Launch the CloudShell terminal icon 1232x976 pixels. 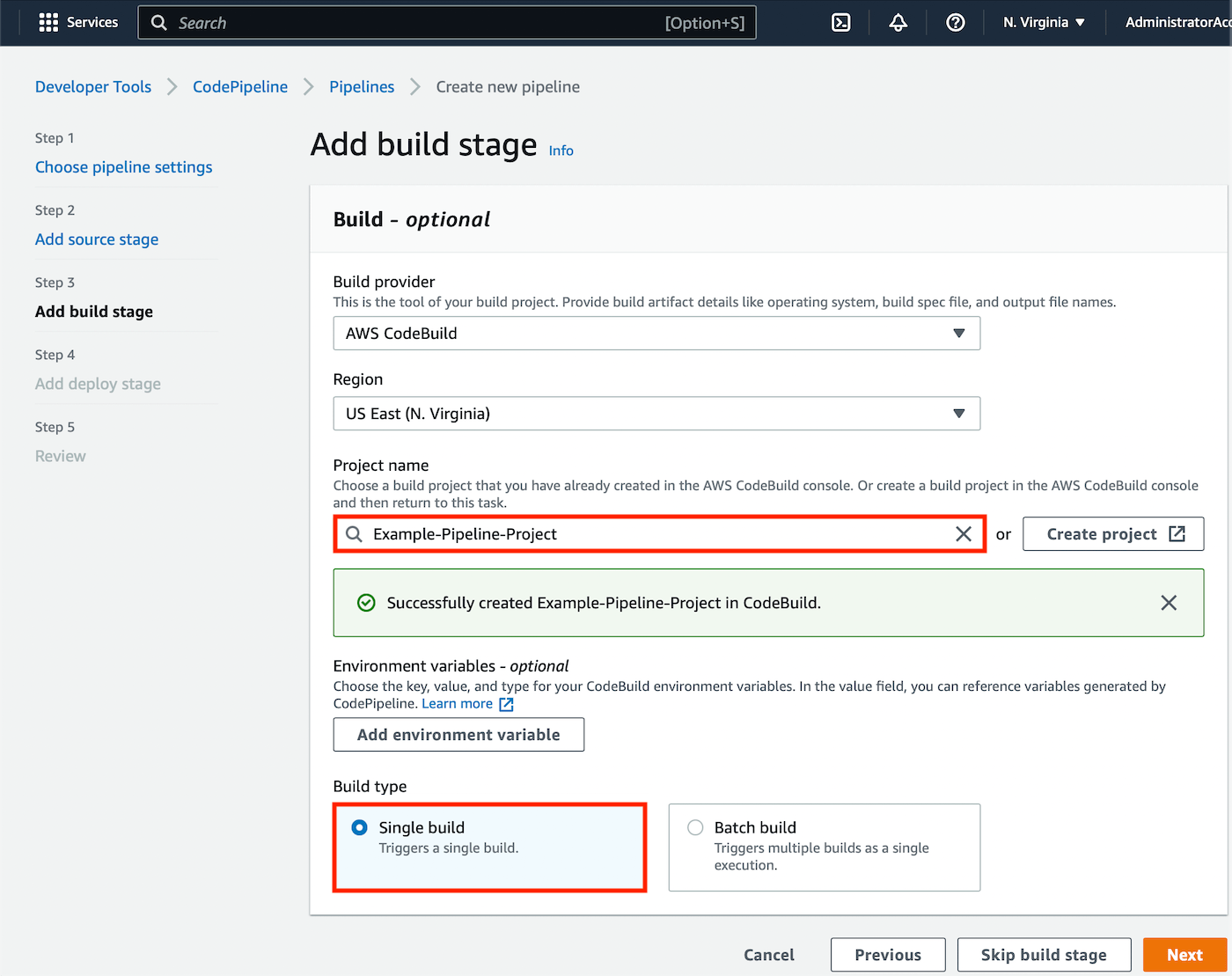point(840,23)
